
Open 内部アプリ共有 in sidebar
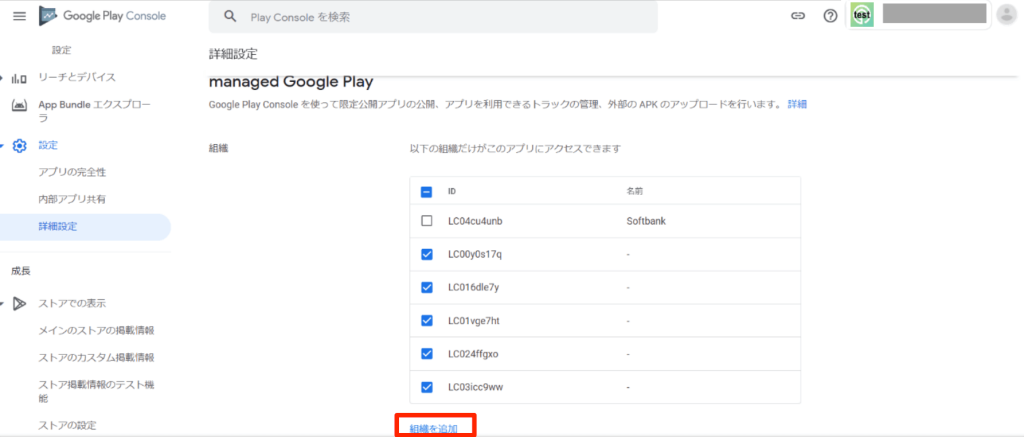pos(72,199)
